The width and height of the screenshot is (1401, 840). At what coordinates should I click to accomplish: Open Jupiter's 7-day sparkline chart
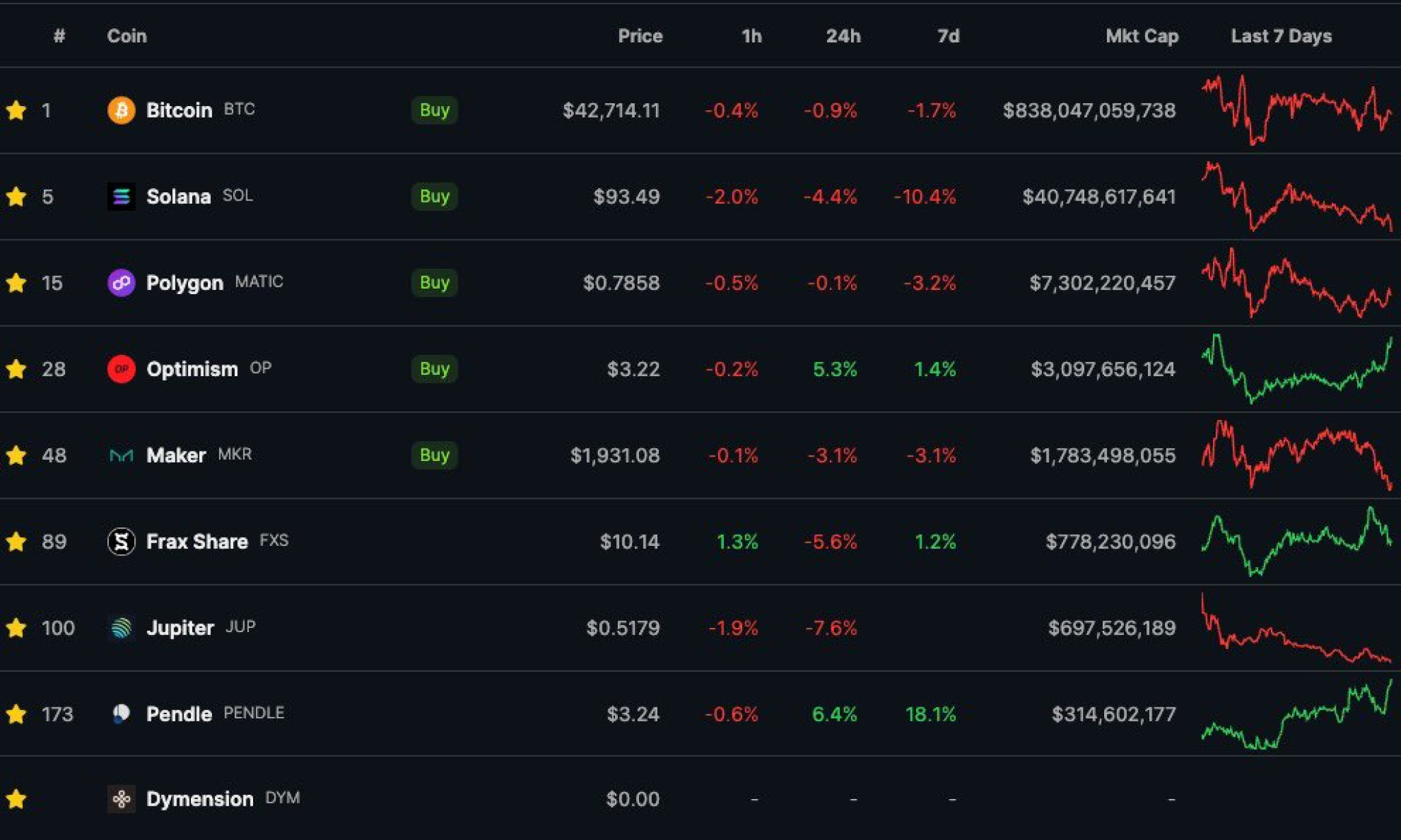point(1297,627)
